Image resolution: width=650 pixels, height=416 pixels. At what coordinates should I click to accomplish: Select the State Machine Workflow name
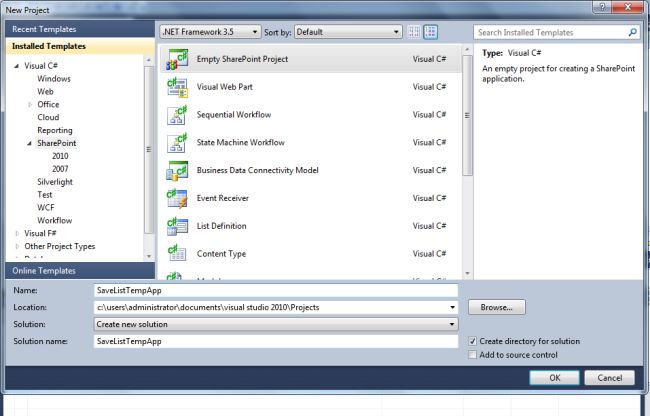coord(240,143)
